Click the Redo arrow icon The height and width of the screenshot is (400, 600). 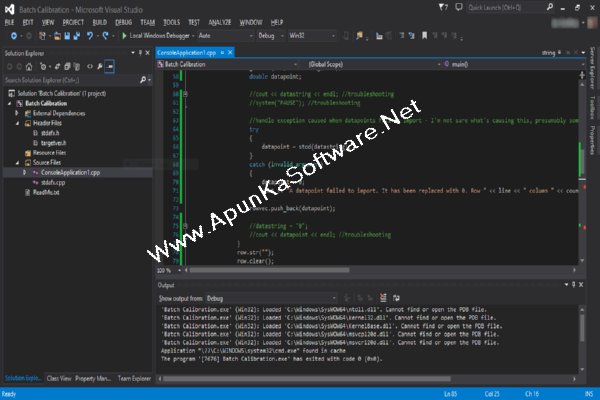105,36
